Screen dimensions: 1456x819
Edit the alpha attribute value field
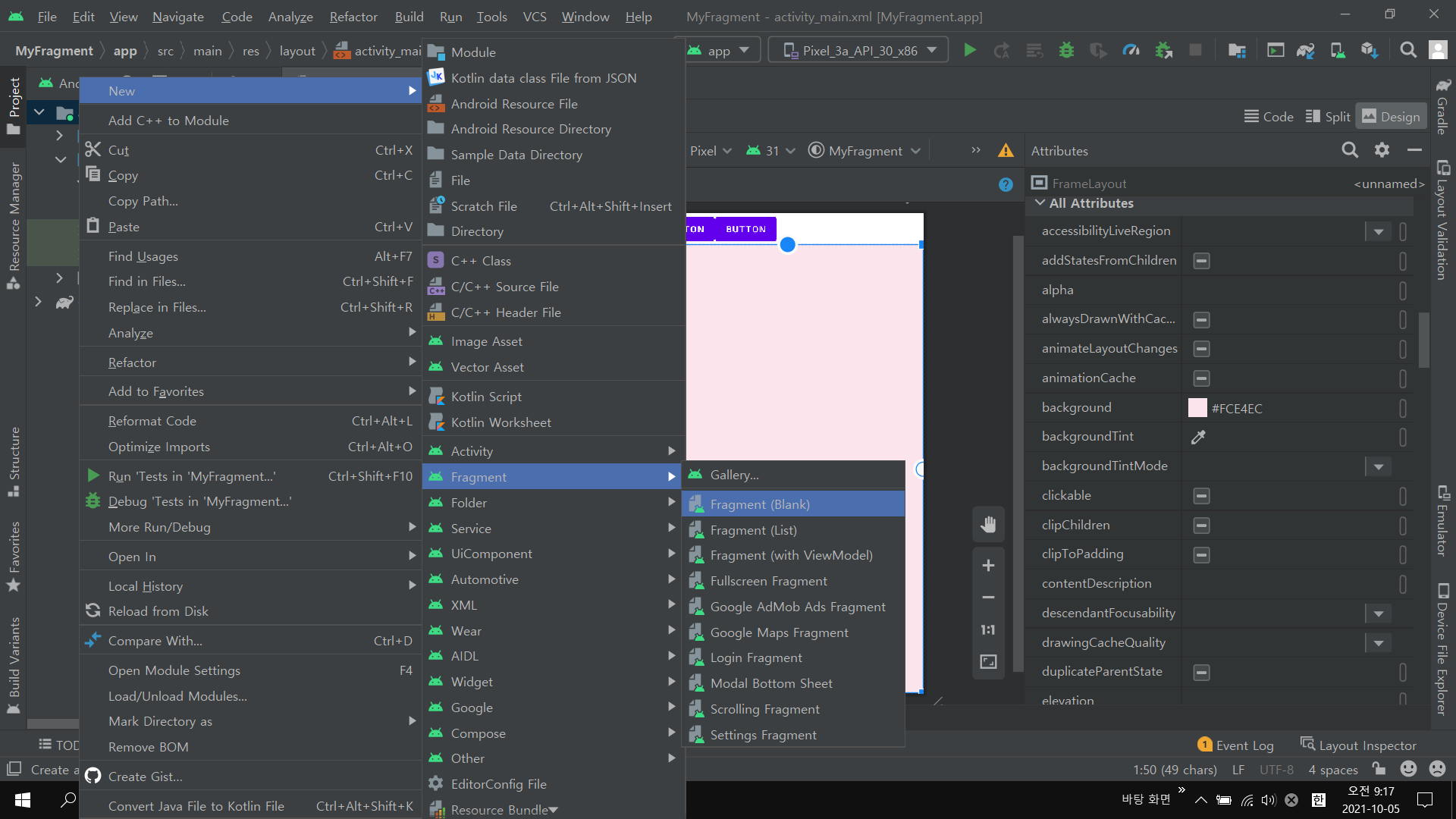pyautogui.click(x=1289, y=290)
